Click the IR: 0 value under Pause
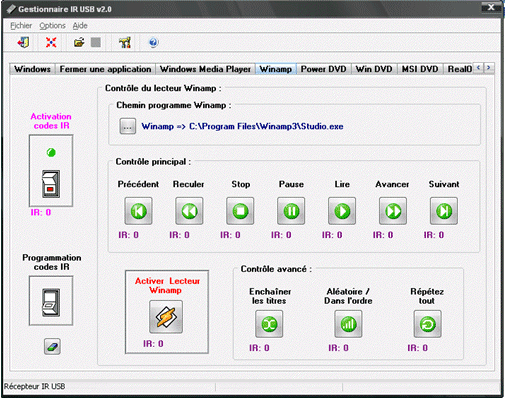505x398 pixels. (x=281, y=235)
